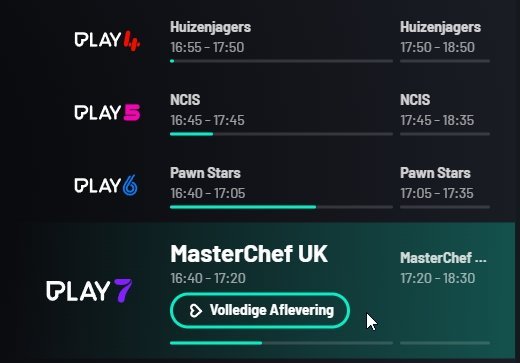Open the Play 7 channel logo

point(89,291)
